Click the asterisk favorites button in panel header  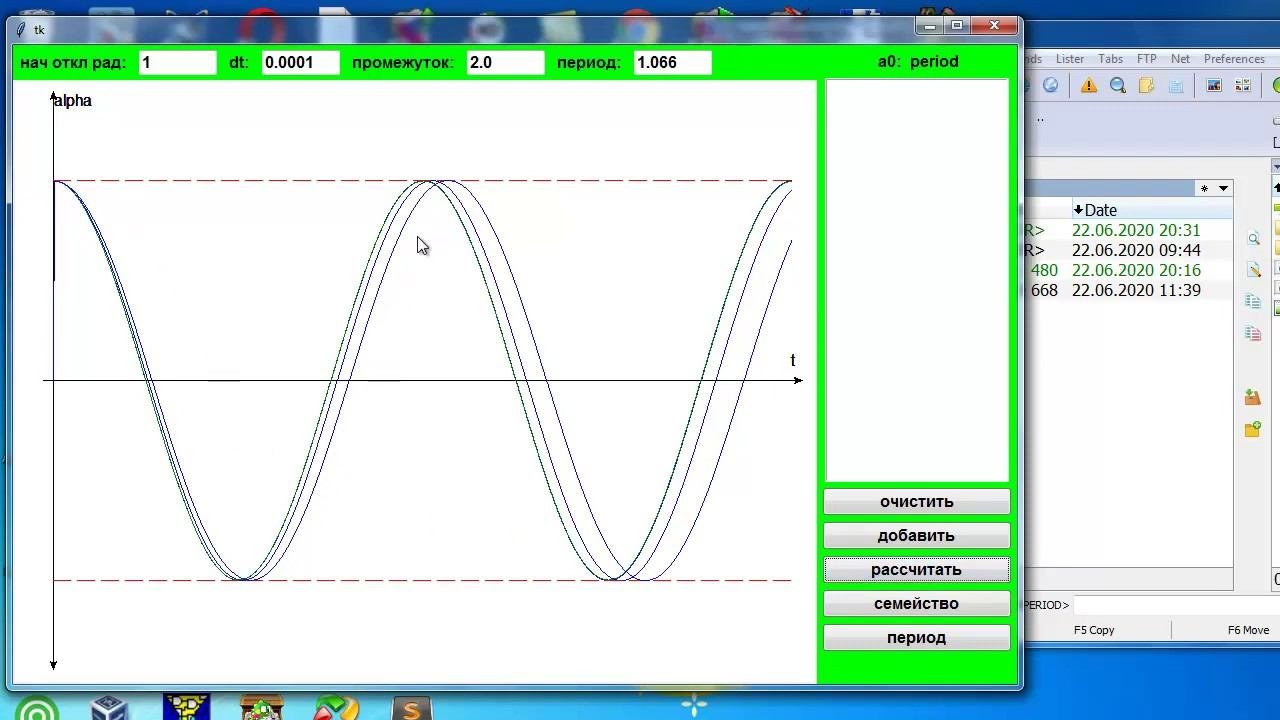point(1204,188)
